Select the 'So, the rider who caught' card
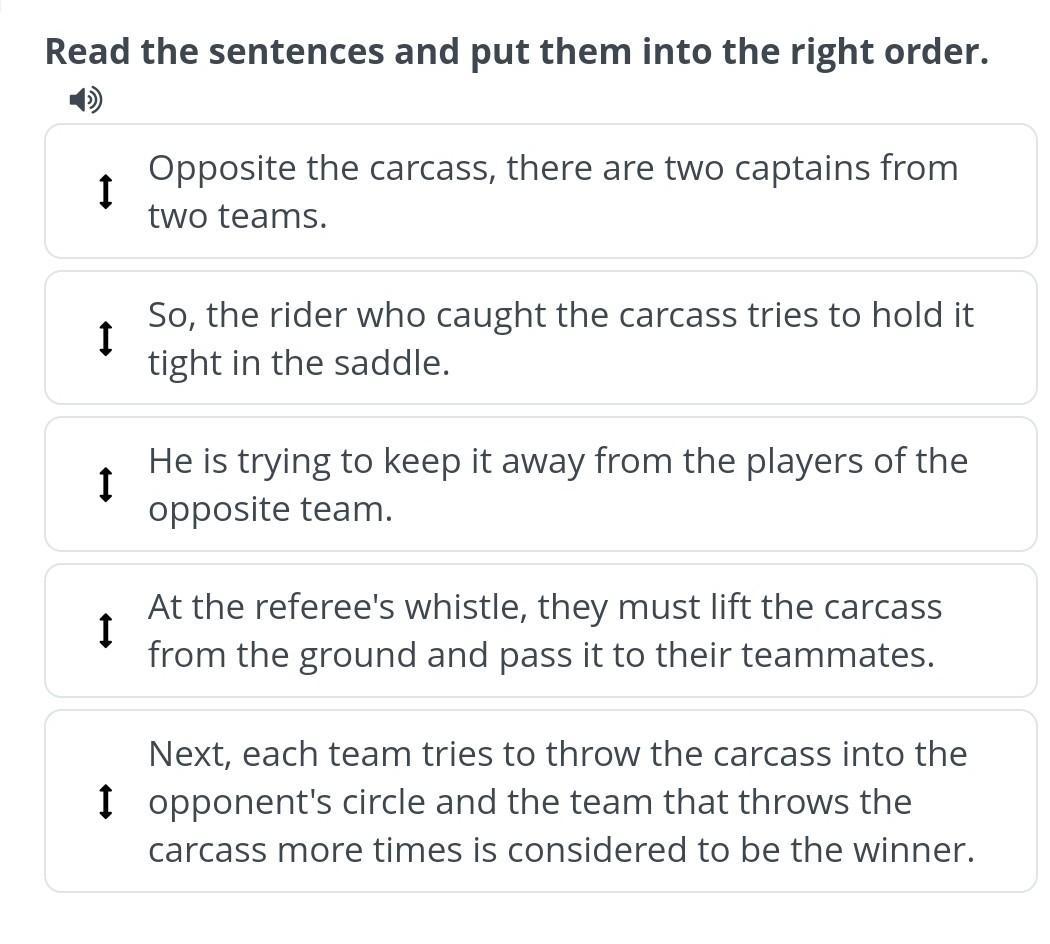This screenshot has width=1050, height=944. (540, 337)
